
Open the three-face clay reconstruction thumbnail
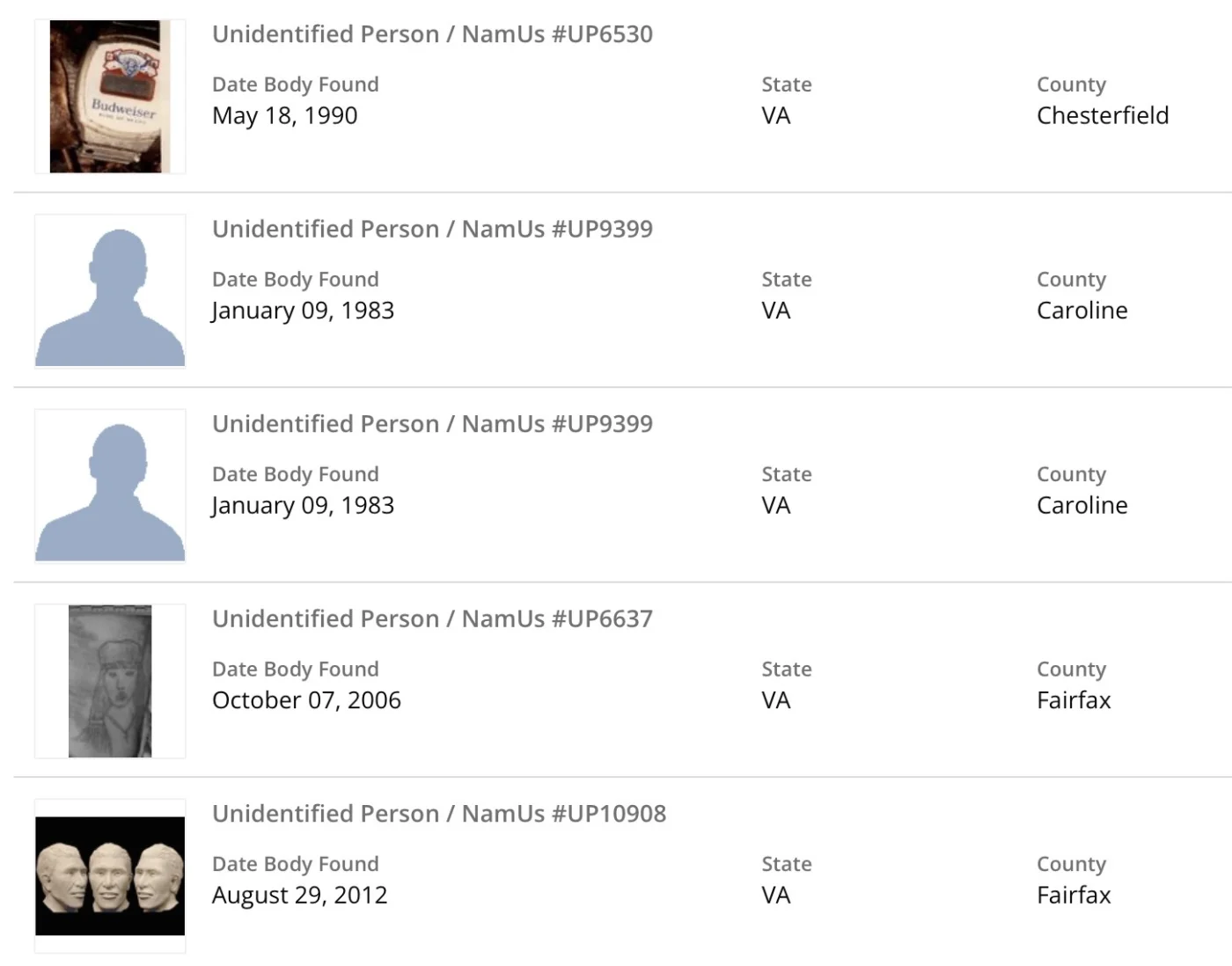110,876
